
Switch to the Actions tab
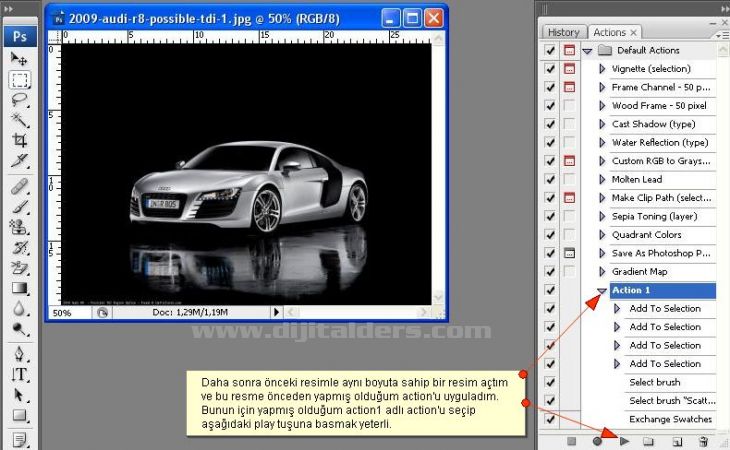click(609, 32)
